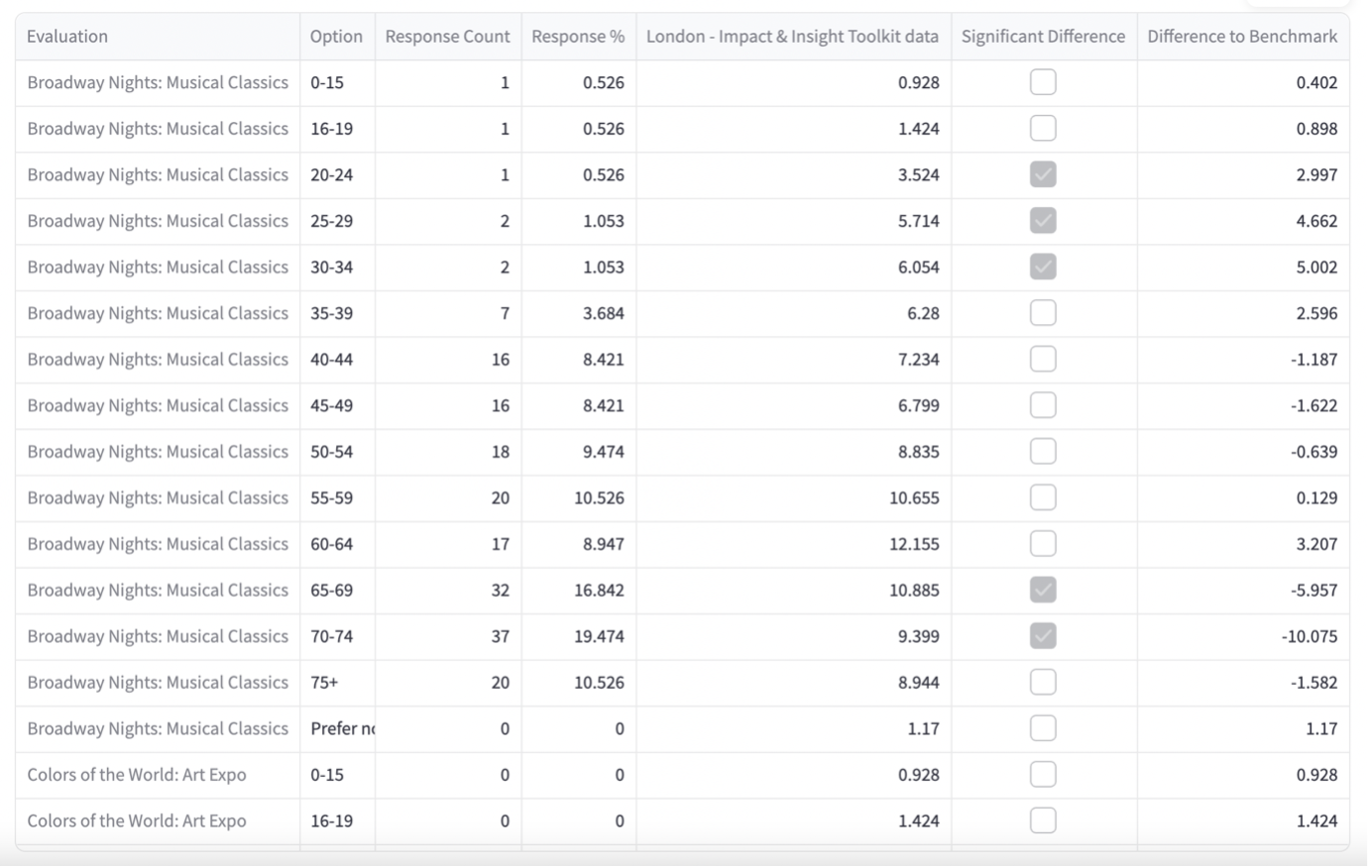Click the Significant Difference column header
The image size is (1372, 868).
1043,37
